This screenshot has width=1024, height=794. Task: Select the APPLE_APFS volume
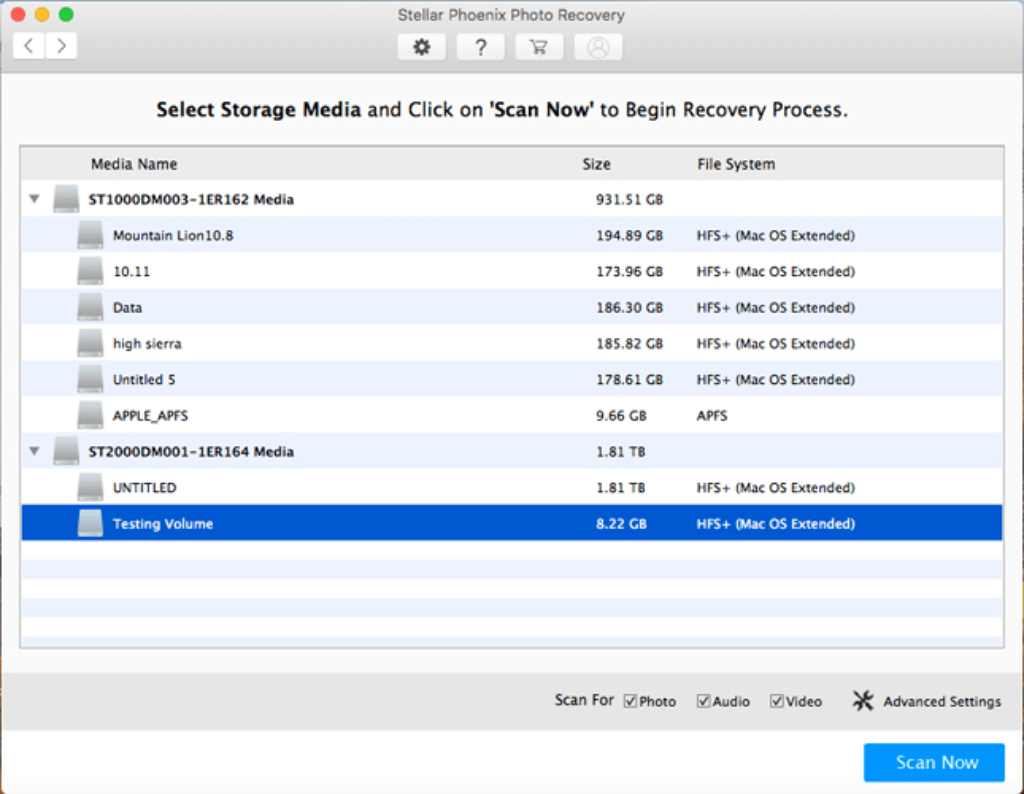(512, 415)
